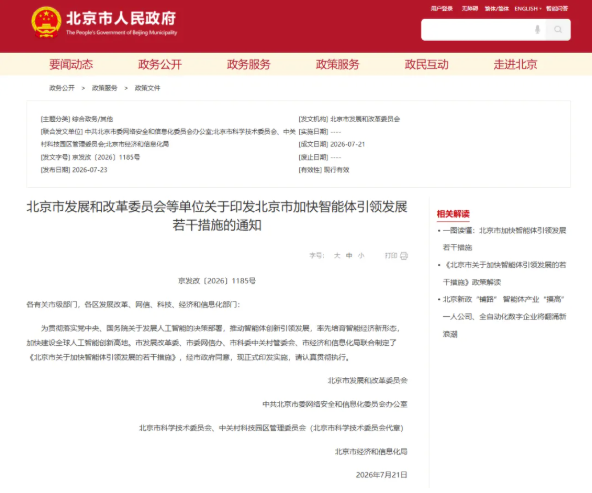Open the 走进北京 navigation tab

point(515,64)
